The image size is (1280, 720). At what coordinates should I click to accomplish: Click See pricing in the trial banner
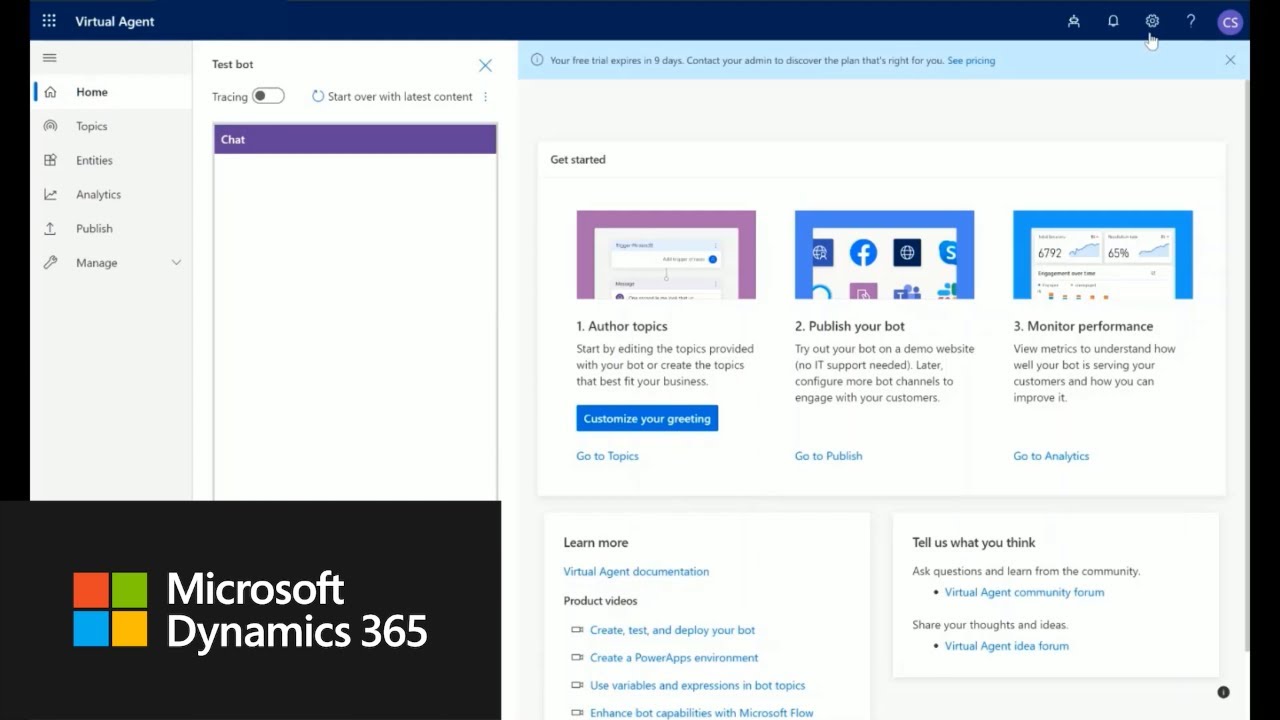coord(970,60)
